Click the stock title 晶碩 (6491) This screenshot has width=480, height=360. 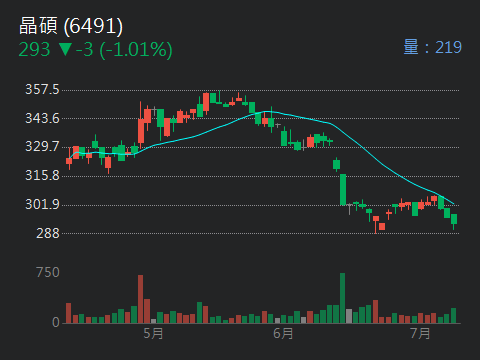pyautogui.click(x=71, y=26)
